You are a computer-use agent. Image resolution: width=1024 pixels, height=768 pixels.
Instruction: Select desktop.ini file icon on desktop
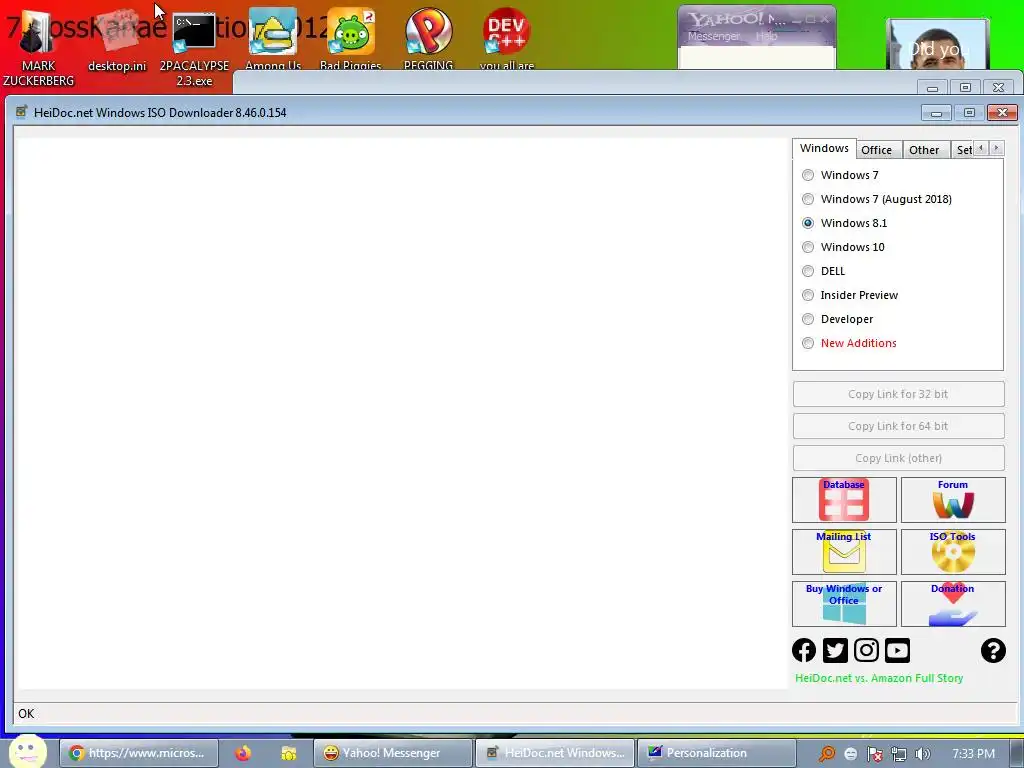(118, 40)
